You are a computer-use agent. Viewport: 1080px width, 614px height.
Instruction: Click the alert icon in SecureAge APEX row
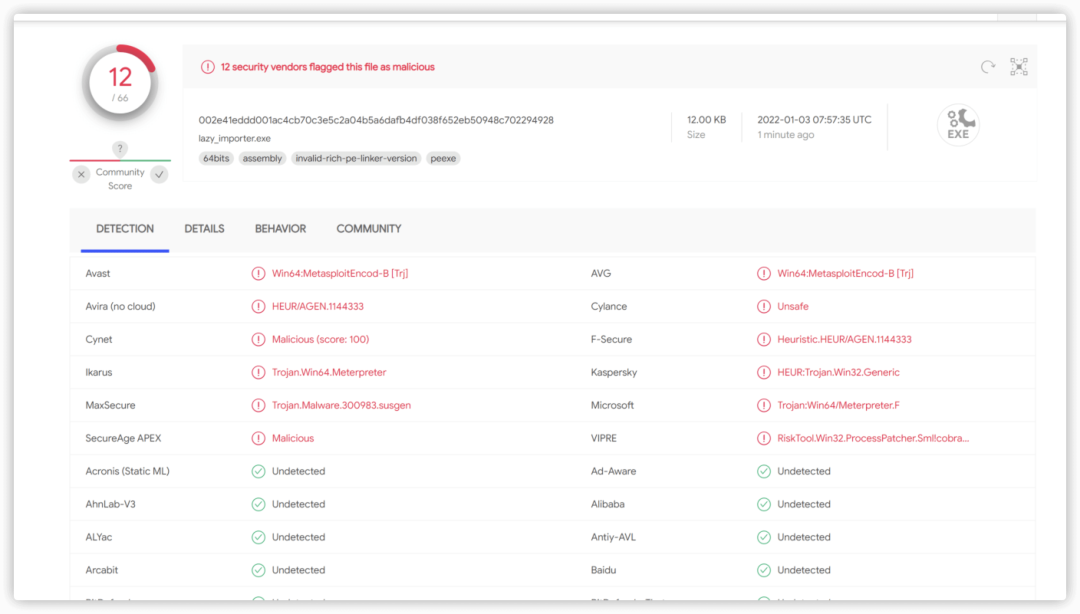(258, 438)
